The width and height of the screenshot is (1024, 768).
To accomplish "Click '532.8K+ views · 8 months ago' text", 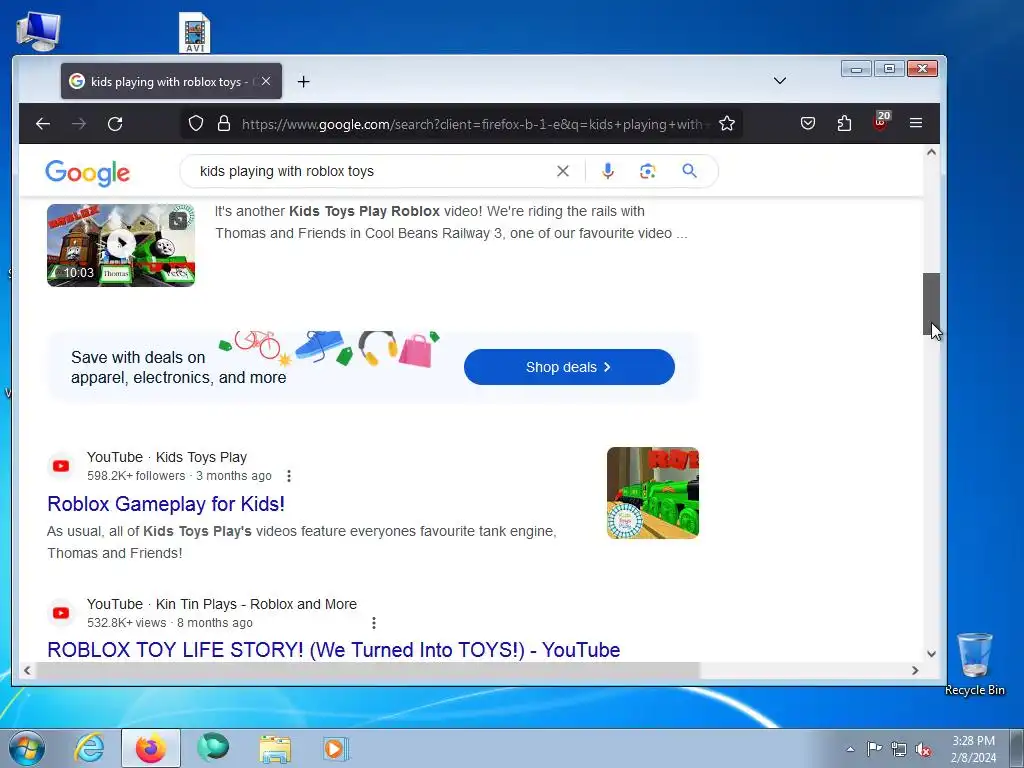I will 170,623.
